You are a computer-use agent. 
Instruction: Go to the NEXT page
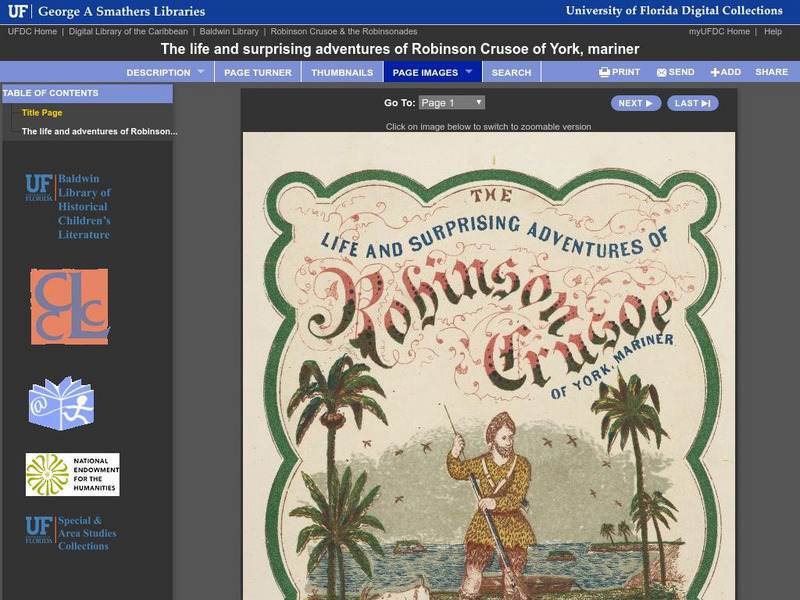click(x=636, y=103)
